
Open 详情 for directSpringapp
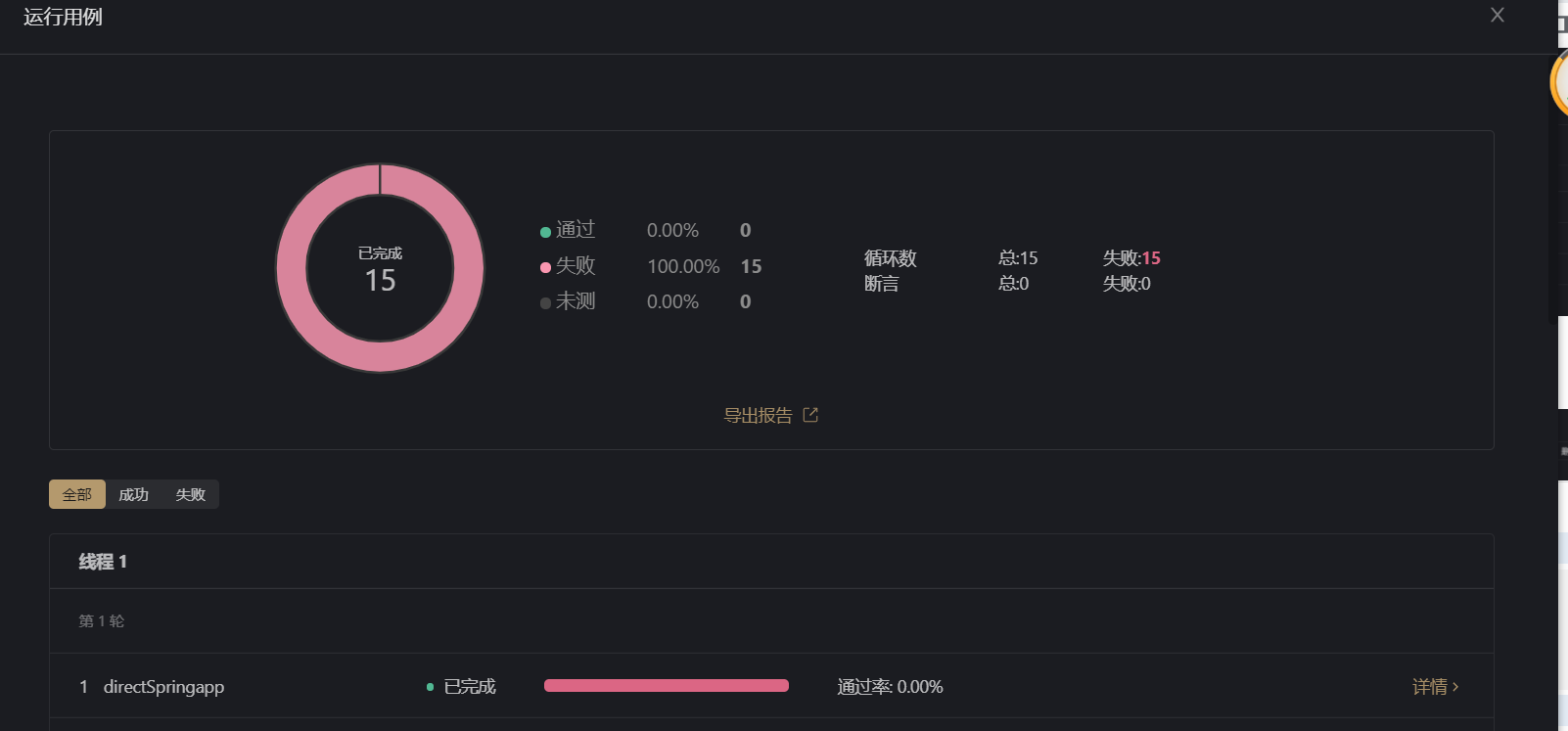(1429, 687)
